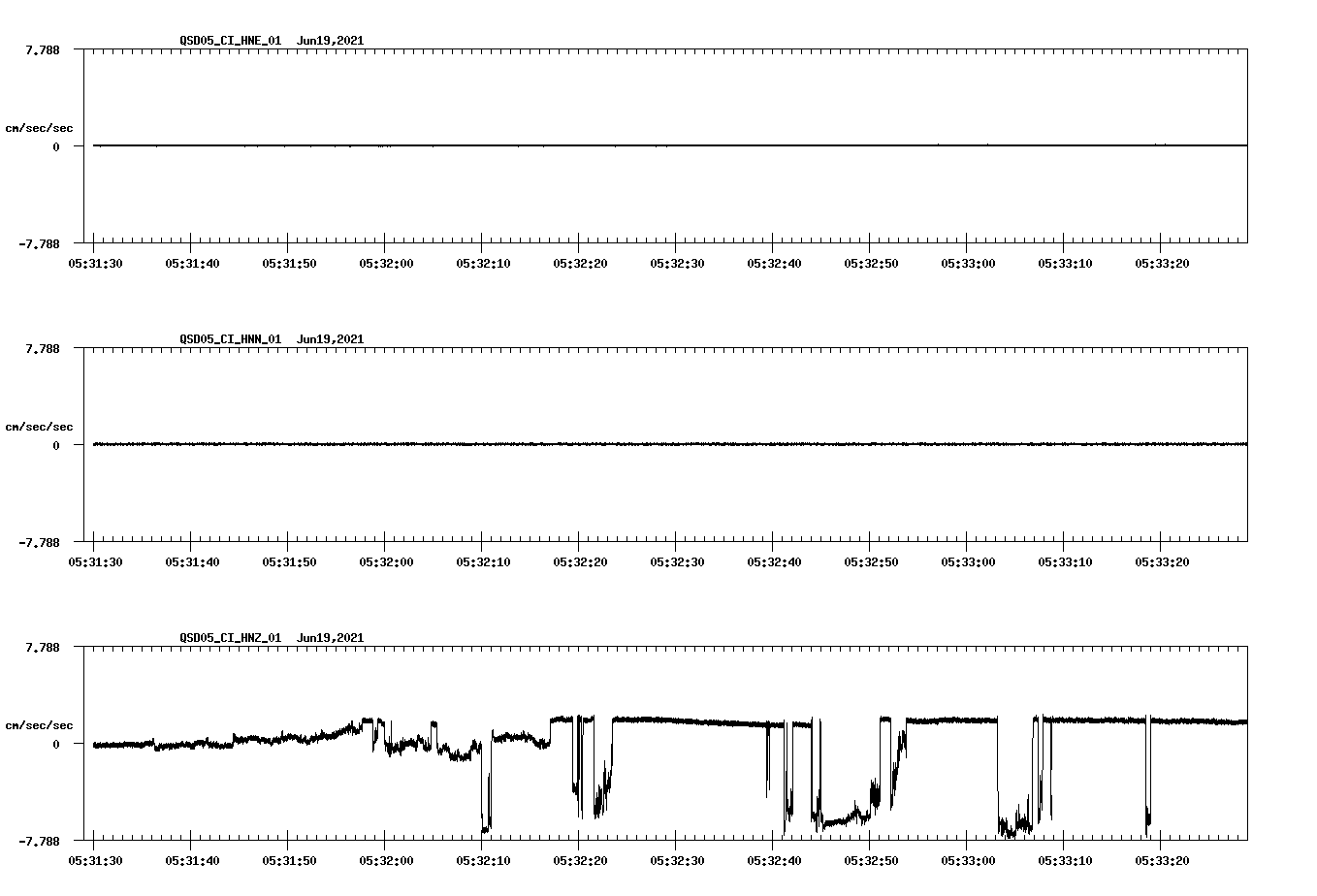
Task: Click the 05:33:10 time label under HNZ plot
Action: [x=1065, y=860]
